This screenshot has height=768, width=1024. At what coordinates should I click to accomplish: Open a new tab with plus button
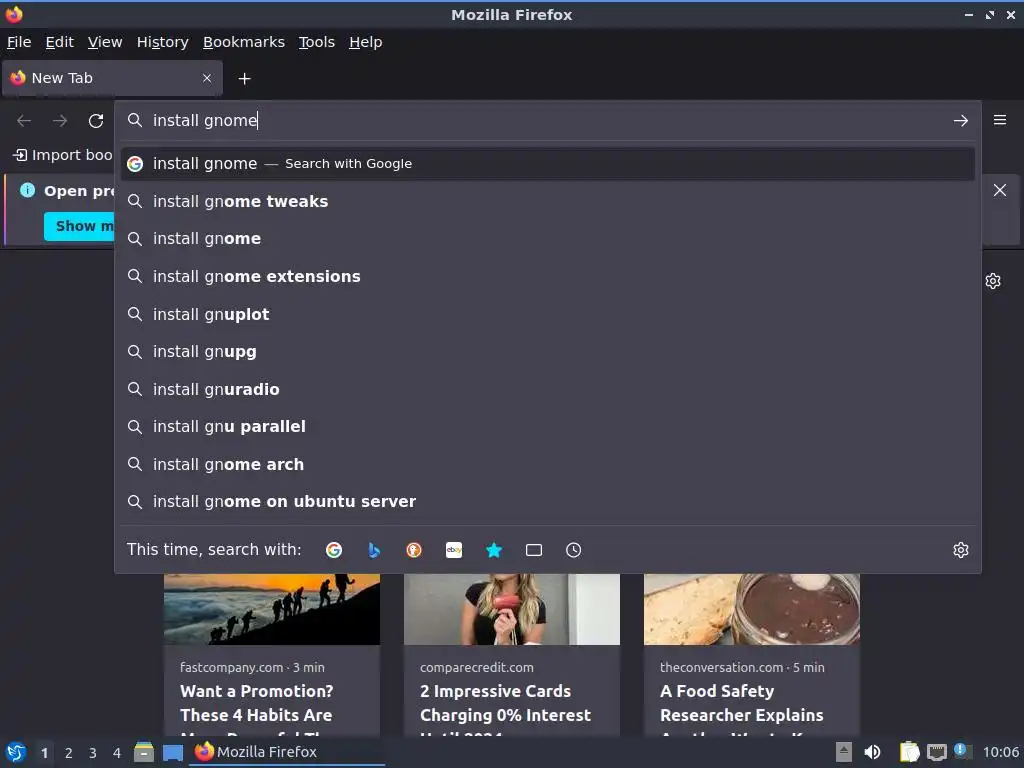[x=244, y=78]
